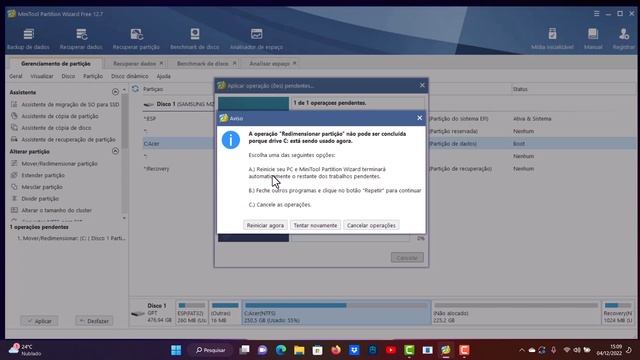Select ESP(FAT32) block in disk map

(x=191, y=313)
